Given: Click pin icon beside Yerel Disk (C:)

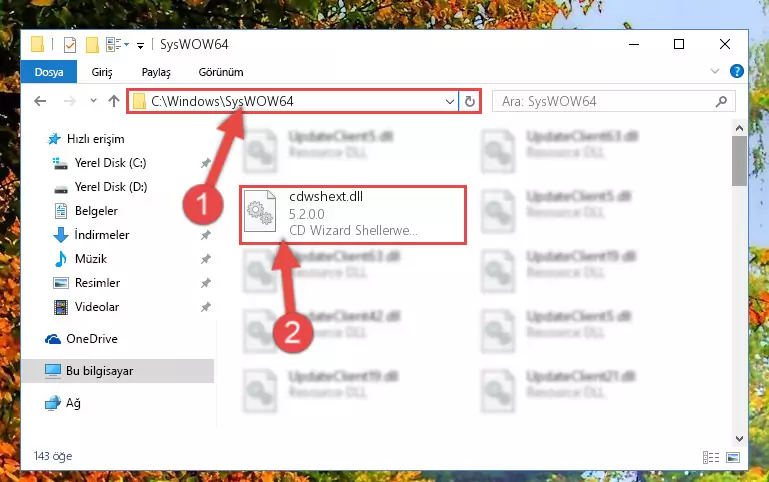Looking at the screenshot, I should pos(205,163).
